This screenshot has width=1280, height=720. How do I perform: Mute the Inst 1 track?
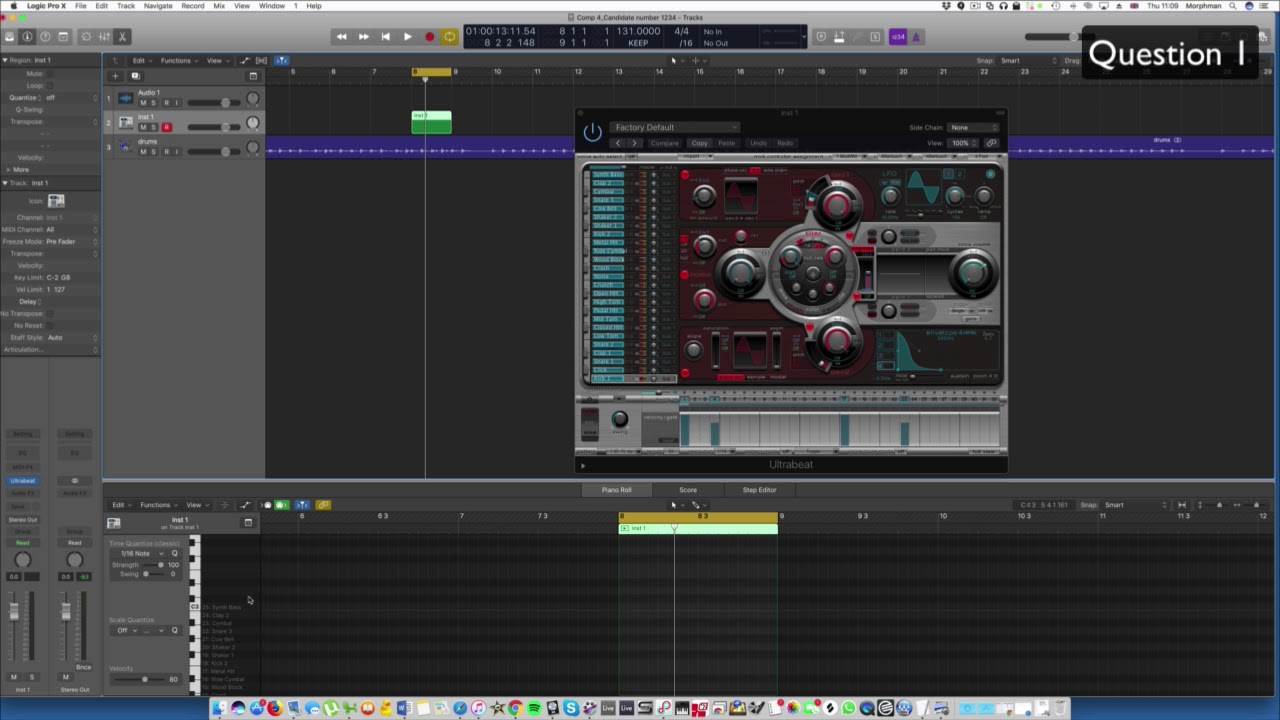[x=142, y=127]
